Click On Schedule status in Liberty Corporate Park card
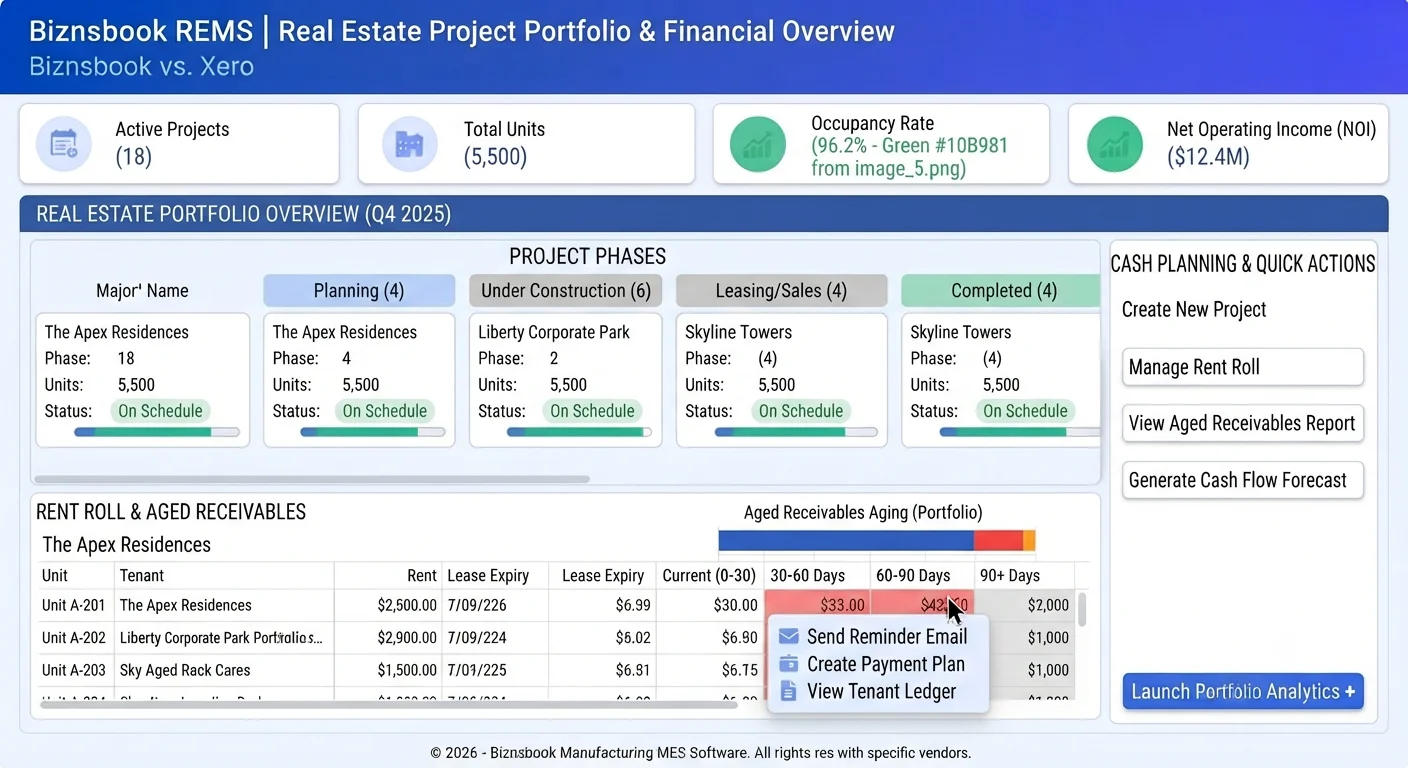This screenshot has height=768, width=1408. coord(592,411)
